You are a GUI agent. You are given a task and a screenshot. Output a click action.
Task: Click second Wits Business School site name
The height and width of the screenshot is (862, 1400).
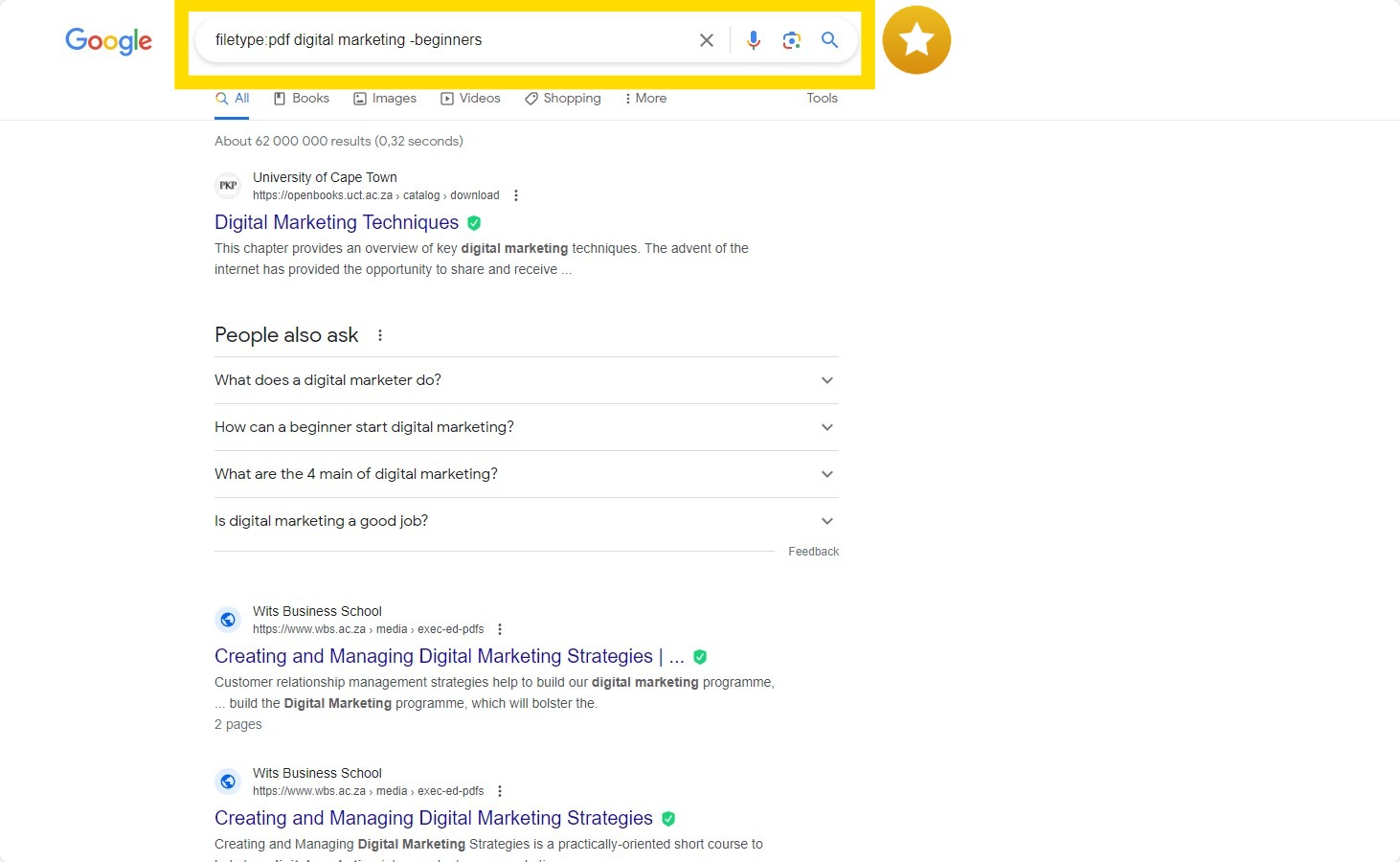(x=317, y=773)
